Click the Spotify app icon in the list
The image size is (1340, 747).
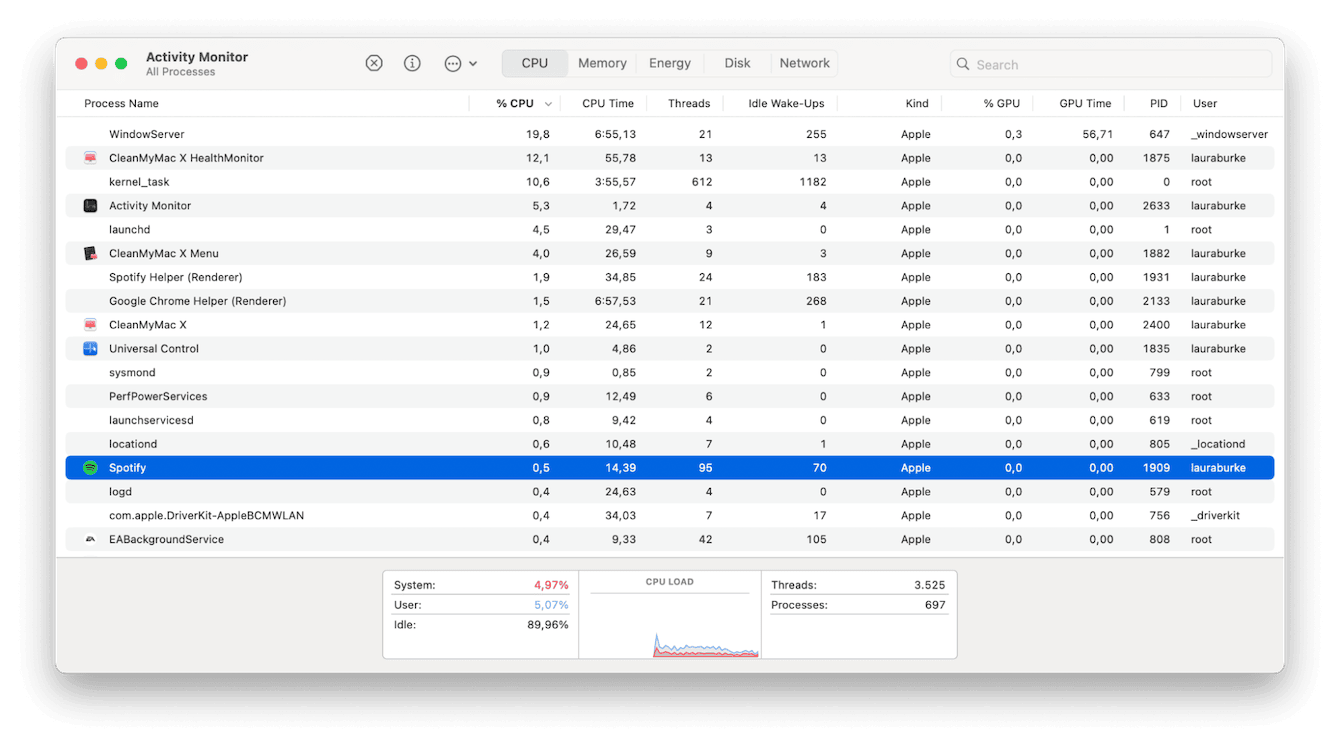click(90, 468)
